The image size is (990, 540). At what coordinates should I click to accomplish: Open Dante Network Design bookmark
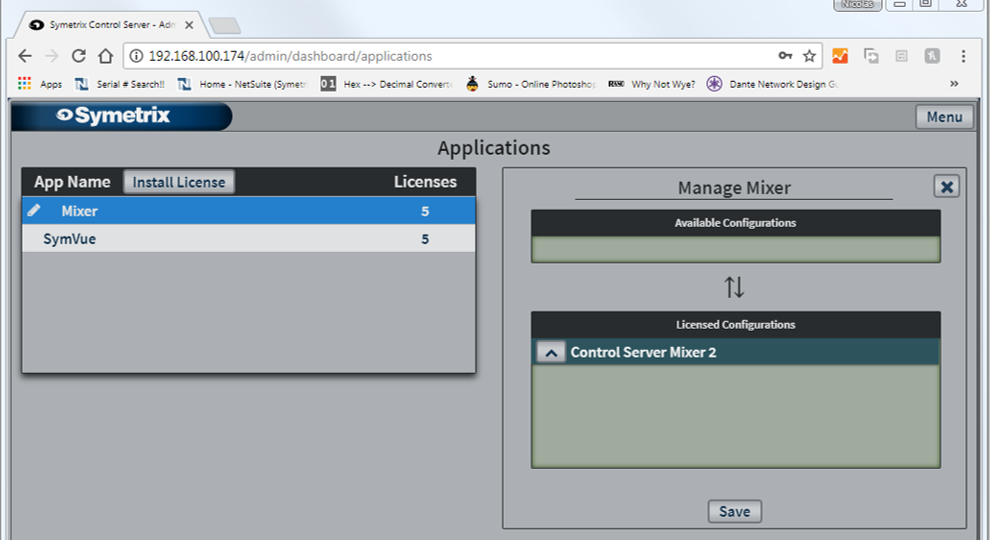(772, 84)
